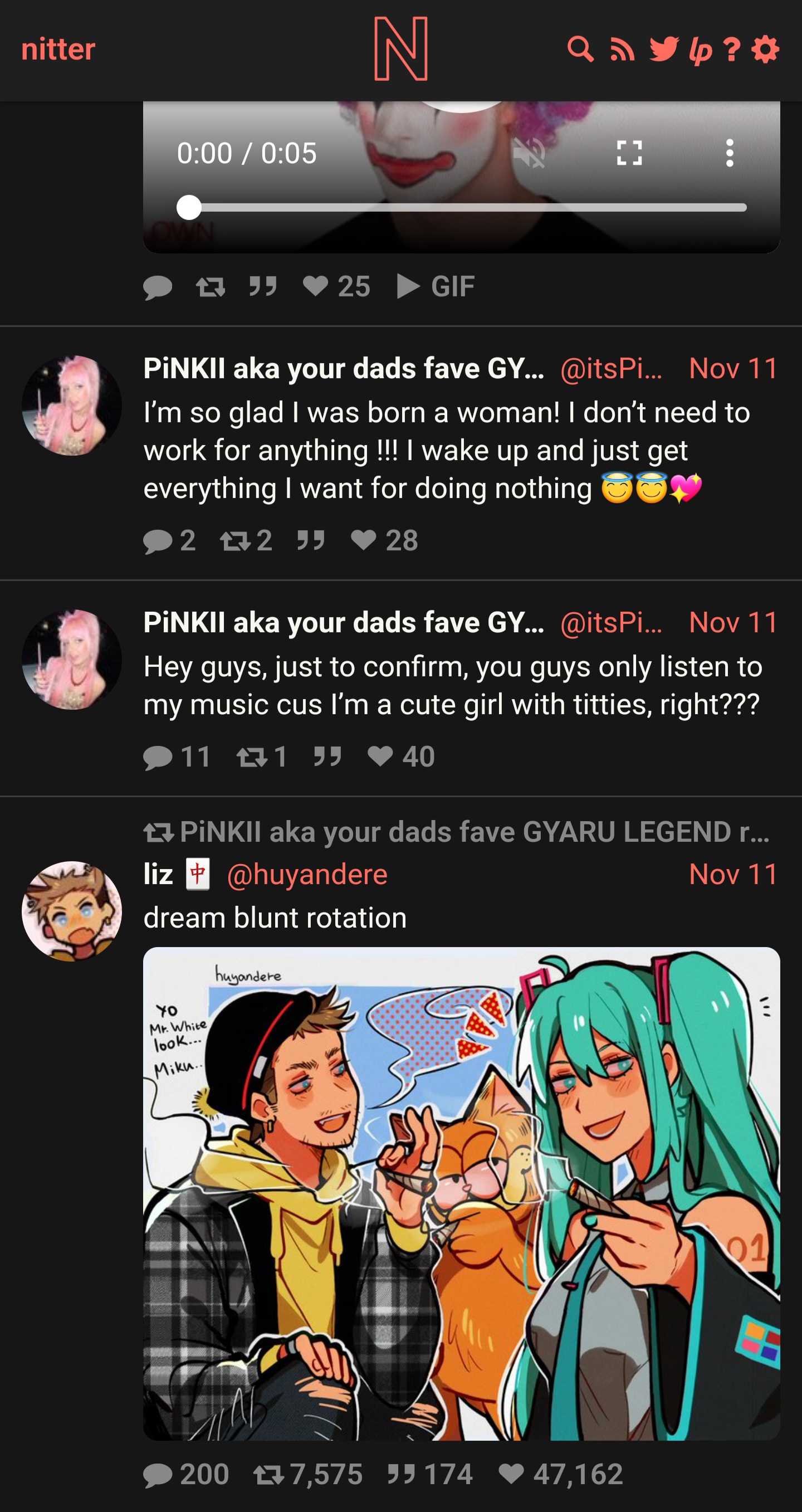Open the question mark about icon

click(x=732, y=49)
